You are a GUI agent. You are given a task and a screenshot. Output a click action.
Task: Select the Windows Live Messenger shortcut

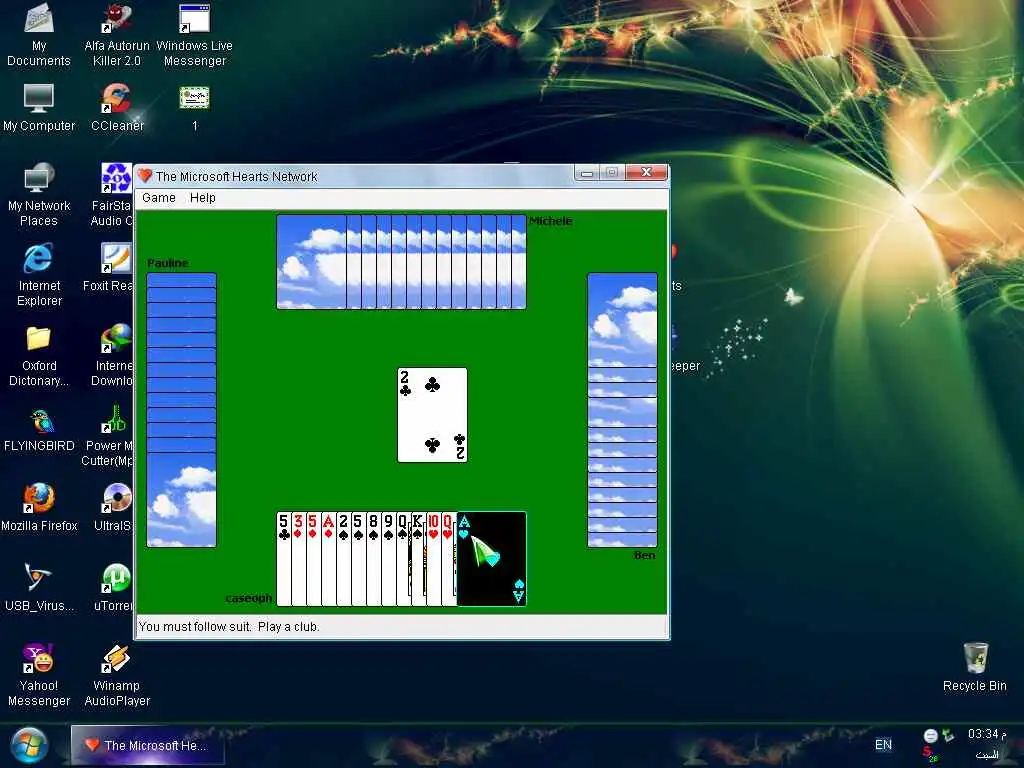tap(195, 35)
